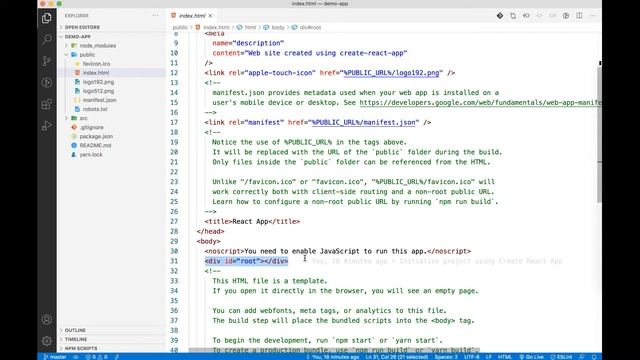
Task: Click the <noscript> line of code
Action: pyautogui.click(x=338, y=251)
